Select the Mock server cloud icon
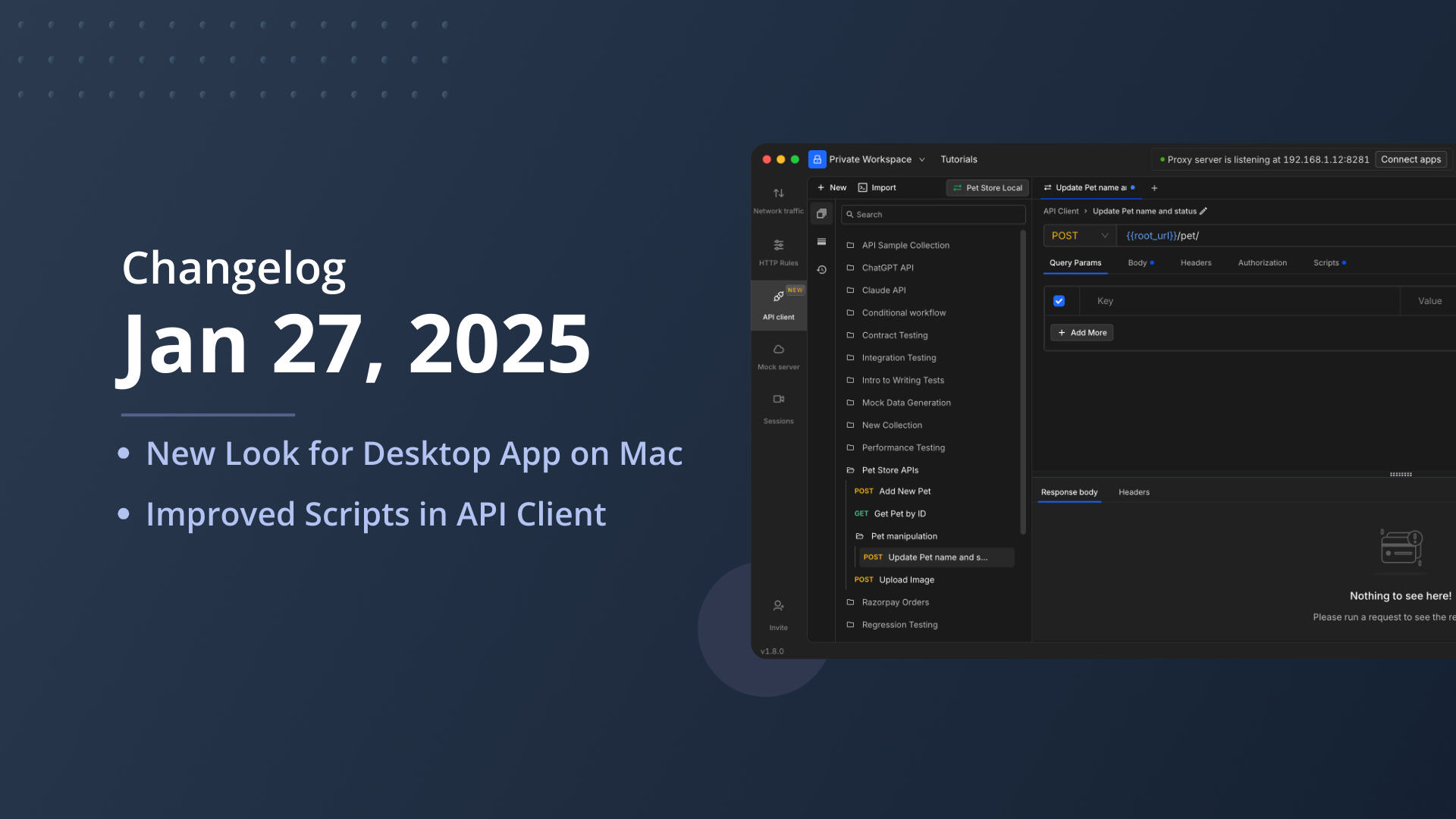Image resolution: width=1456 pixels, height=819 pixels. pos(778,350)
